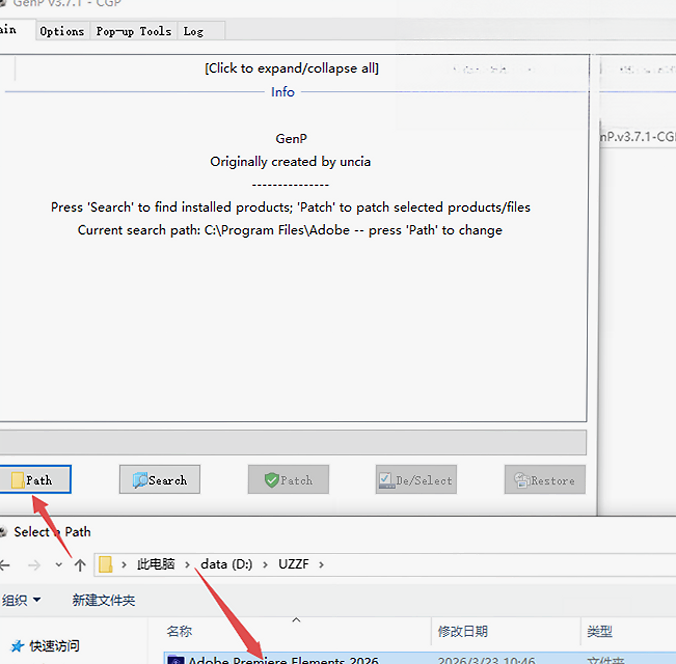Open the Options tab in GenP
676x664 pixels.
[x=62, y=31]
